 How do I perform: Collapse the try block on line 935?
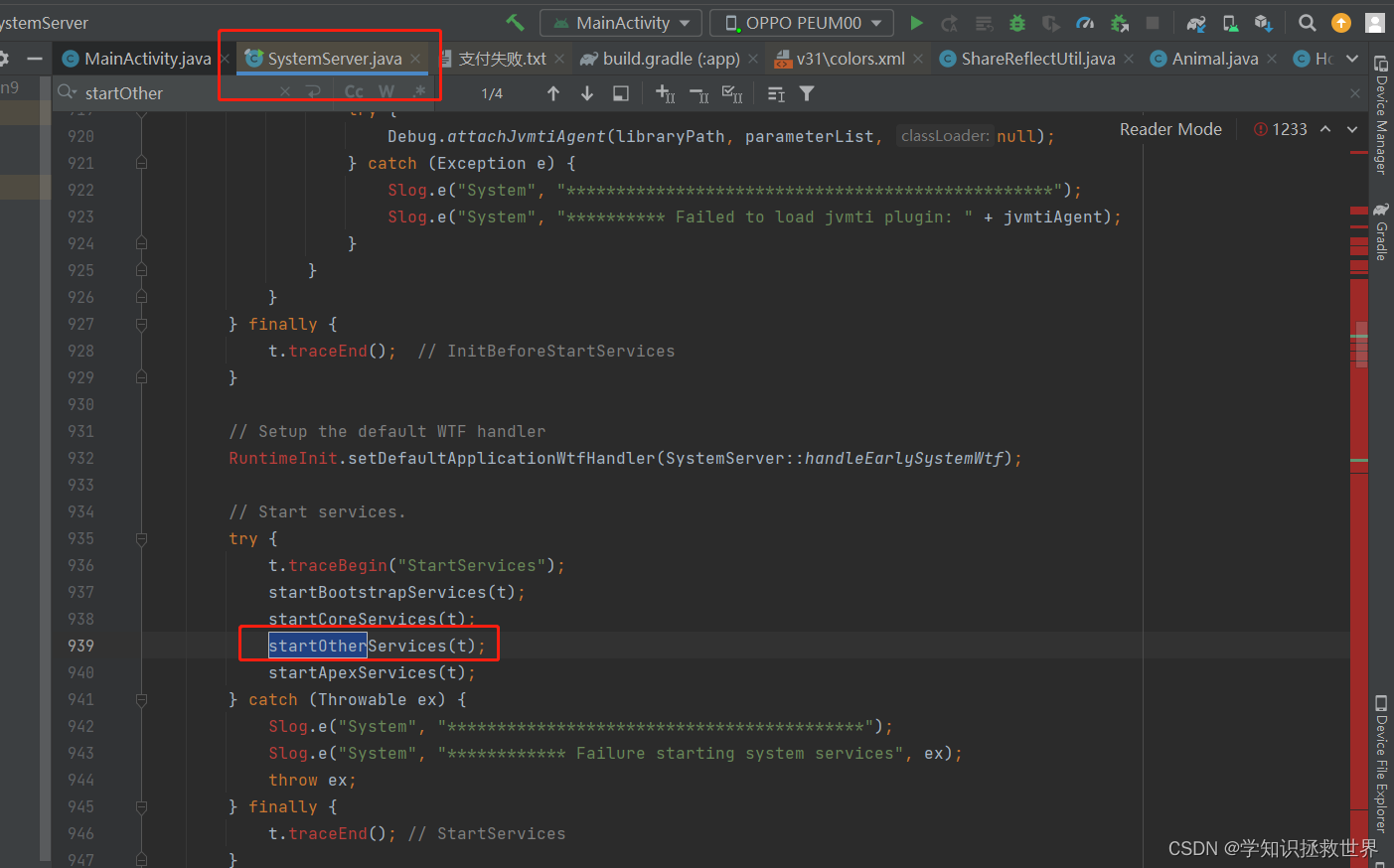pyautogui.click(x=141, y=538)
